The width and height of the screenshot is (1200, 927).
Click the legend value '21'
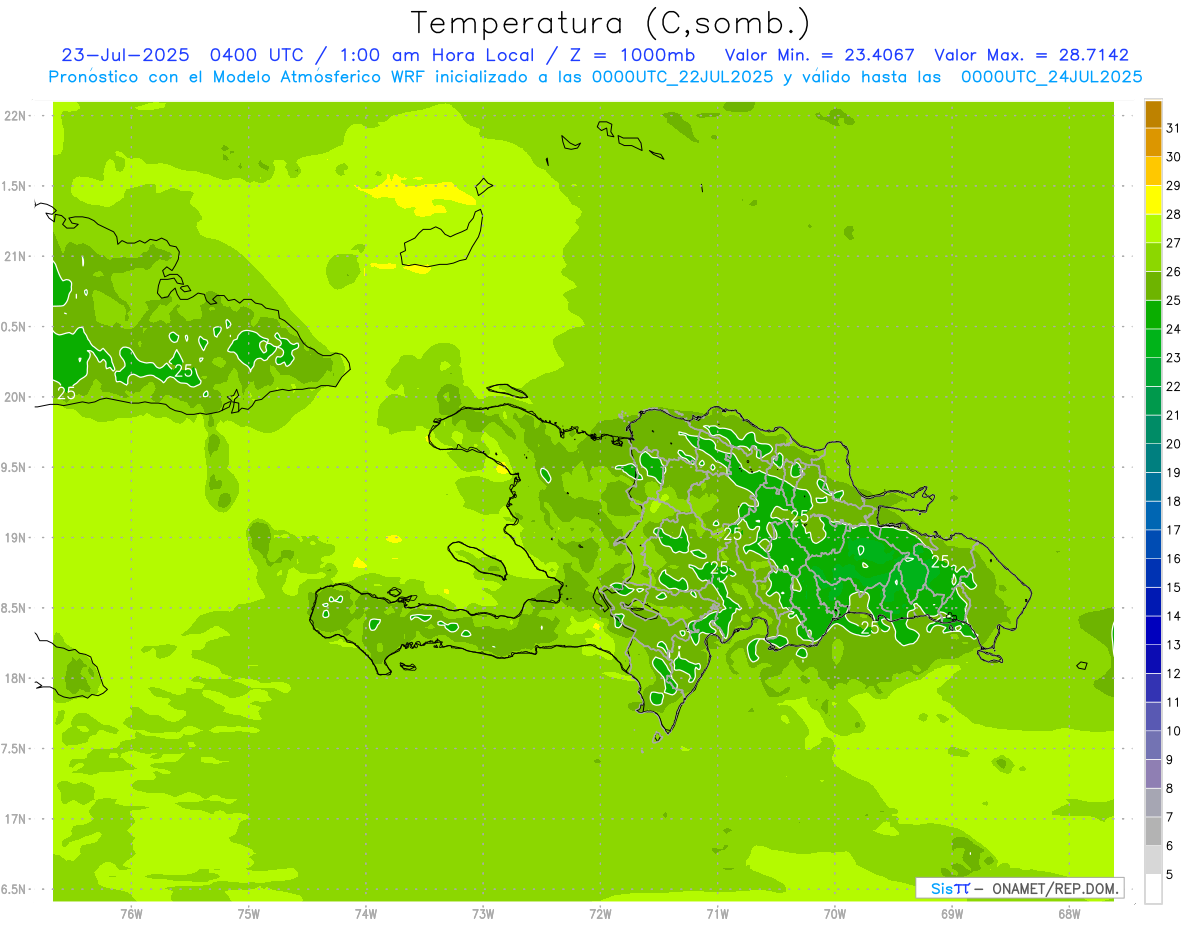click(1174, 415)
